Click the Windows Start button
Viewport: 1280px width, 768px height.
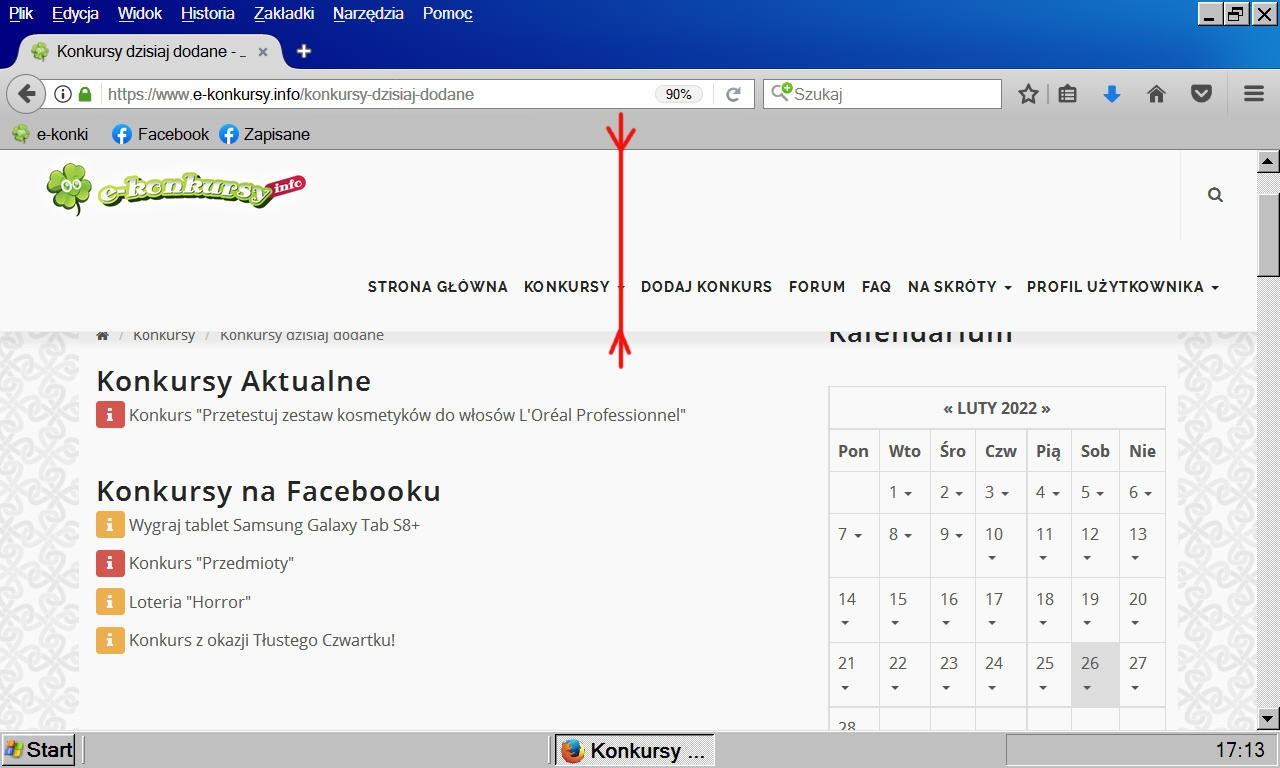pos(39,750)
